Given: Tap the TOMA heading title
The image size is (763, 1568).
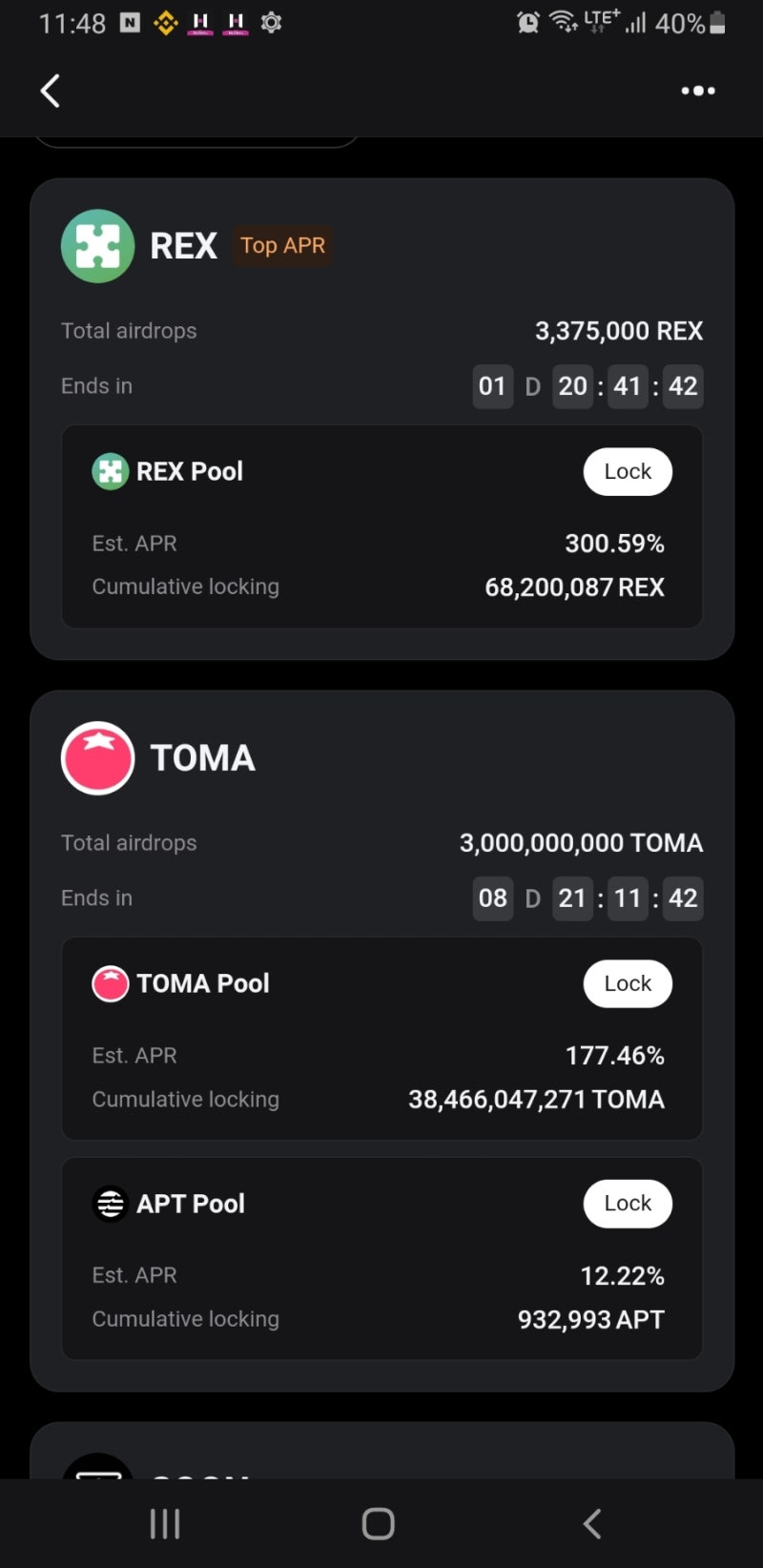Looking at the screenshot, I should pos(203,758).
